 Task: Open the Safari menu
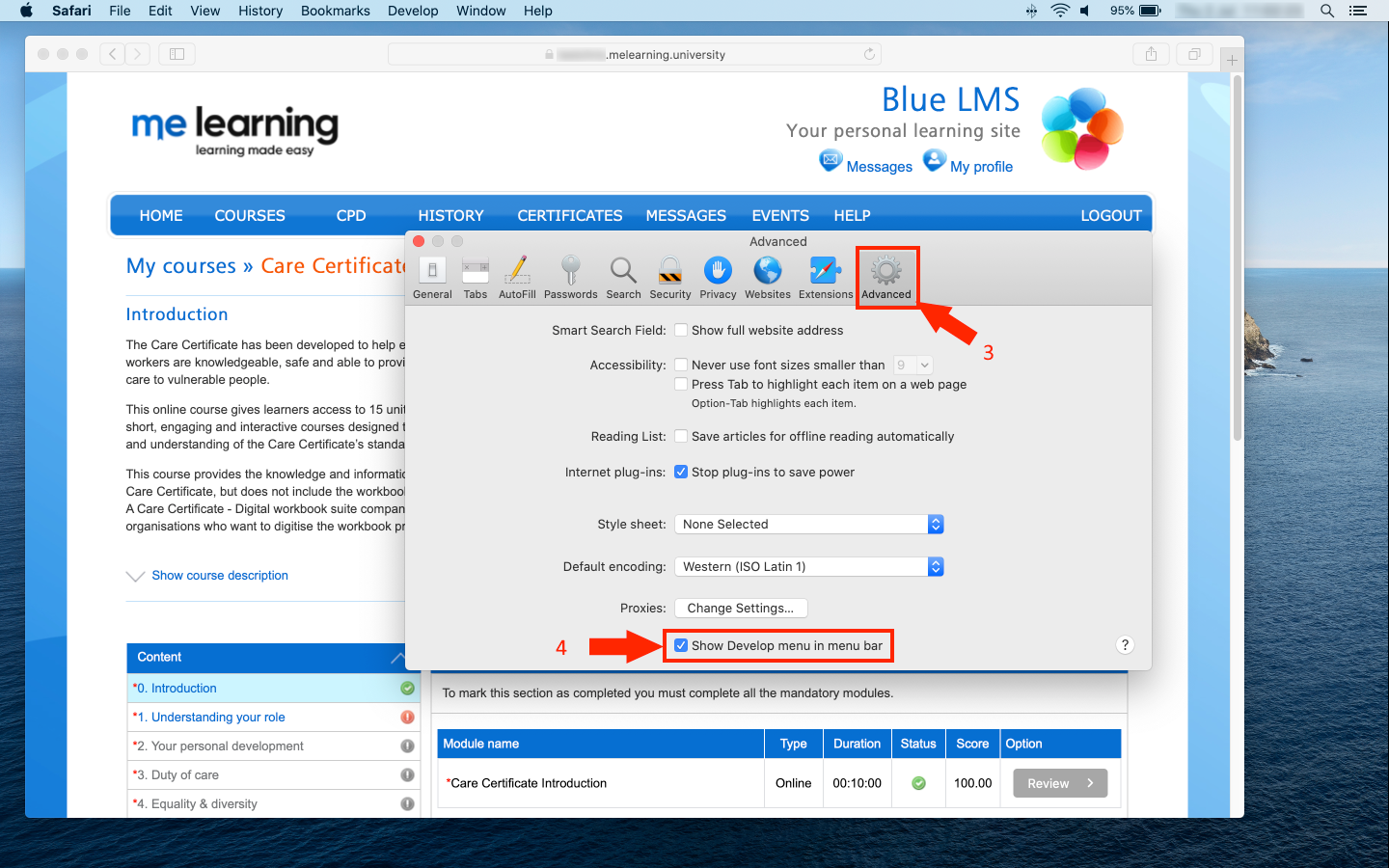coord(71,11)
